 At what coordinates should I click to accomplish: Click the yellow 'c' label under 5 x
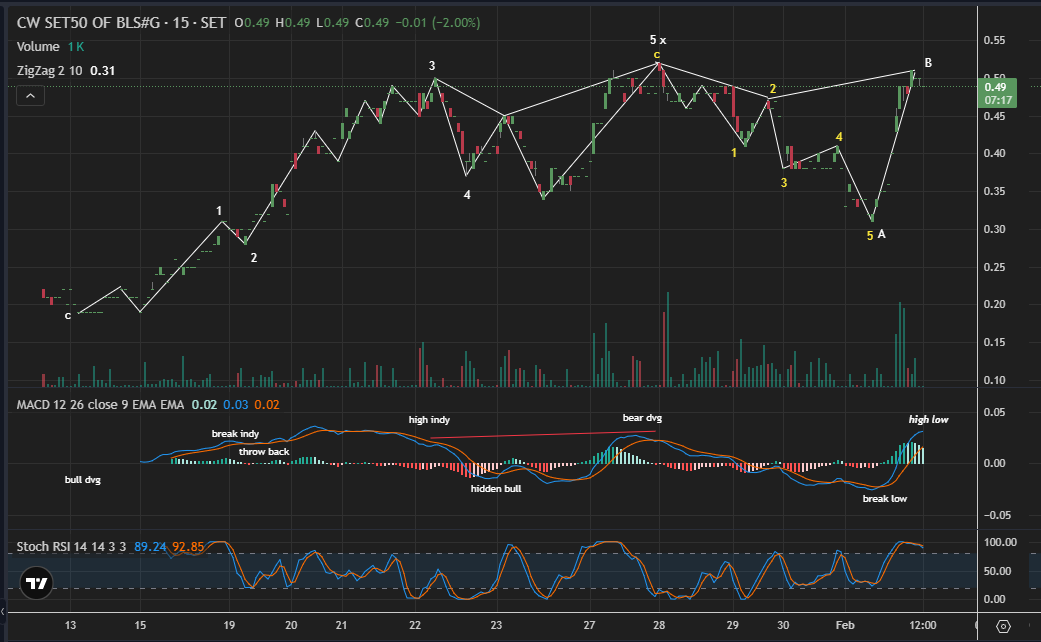657,55
